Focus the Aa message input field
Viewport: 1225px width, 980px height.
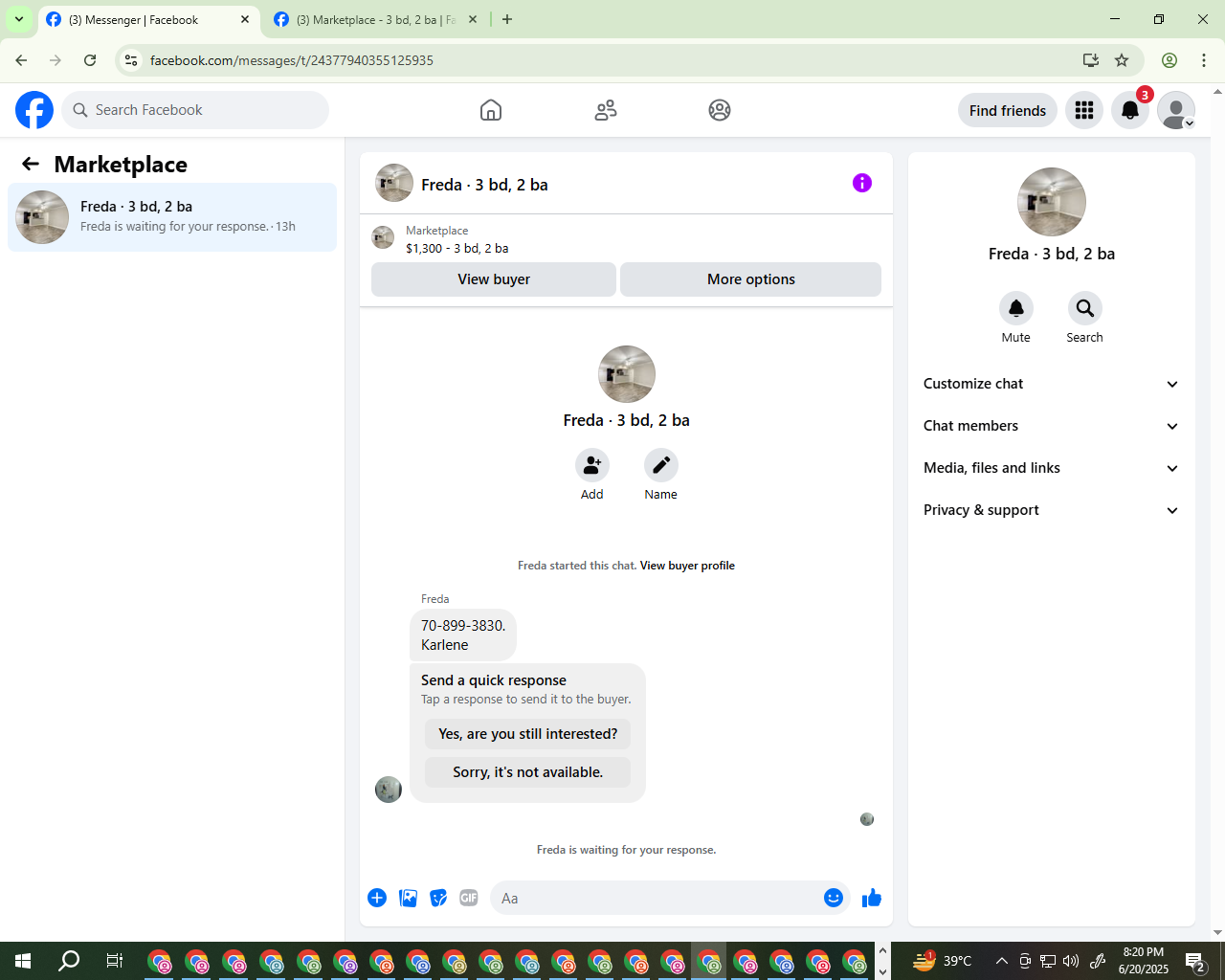coord(656,898)
